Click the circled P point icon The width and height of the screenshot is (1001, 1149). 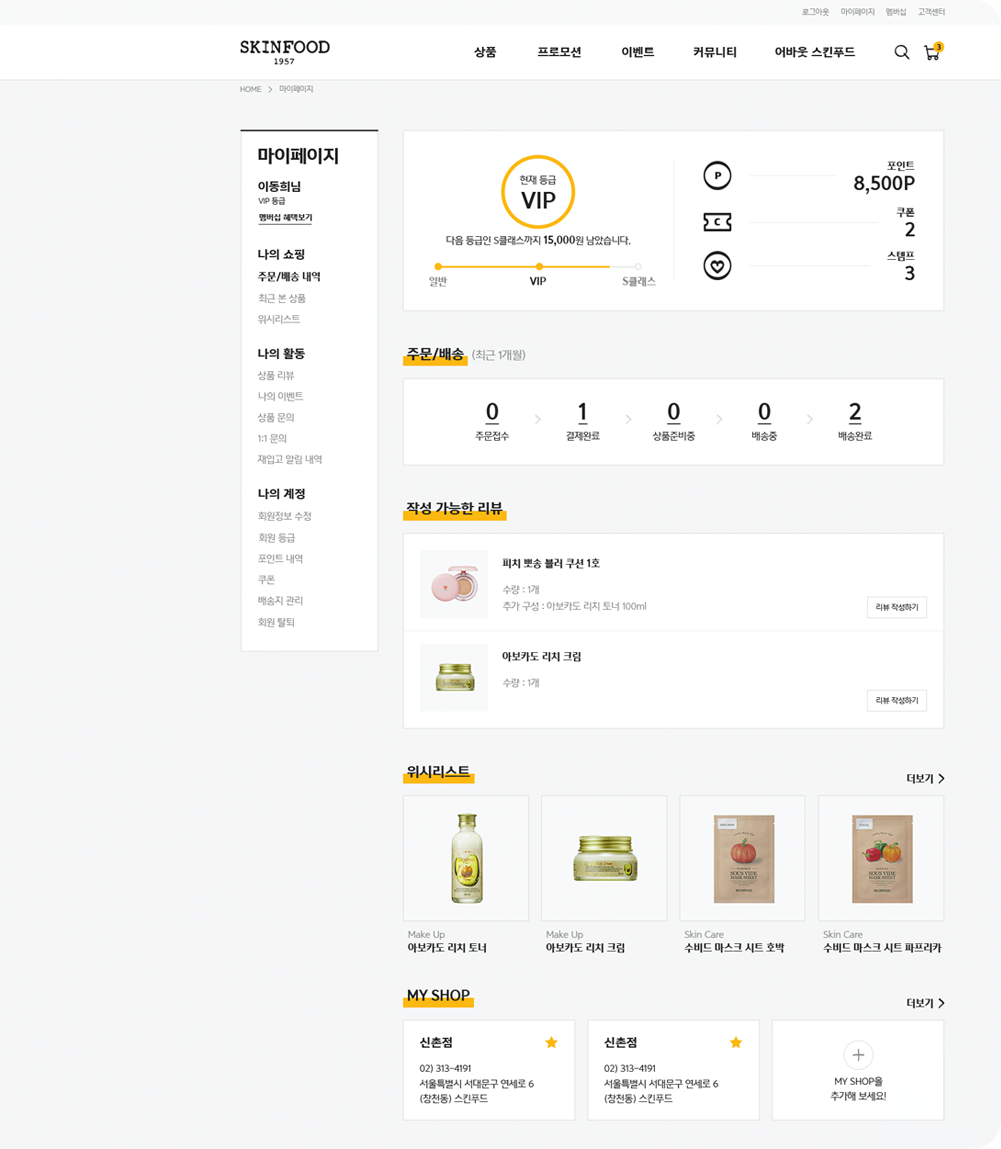click(717, 176)
